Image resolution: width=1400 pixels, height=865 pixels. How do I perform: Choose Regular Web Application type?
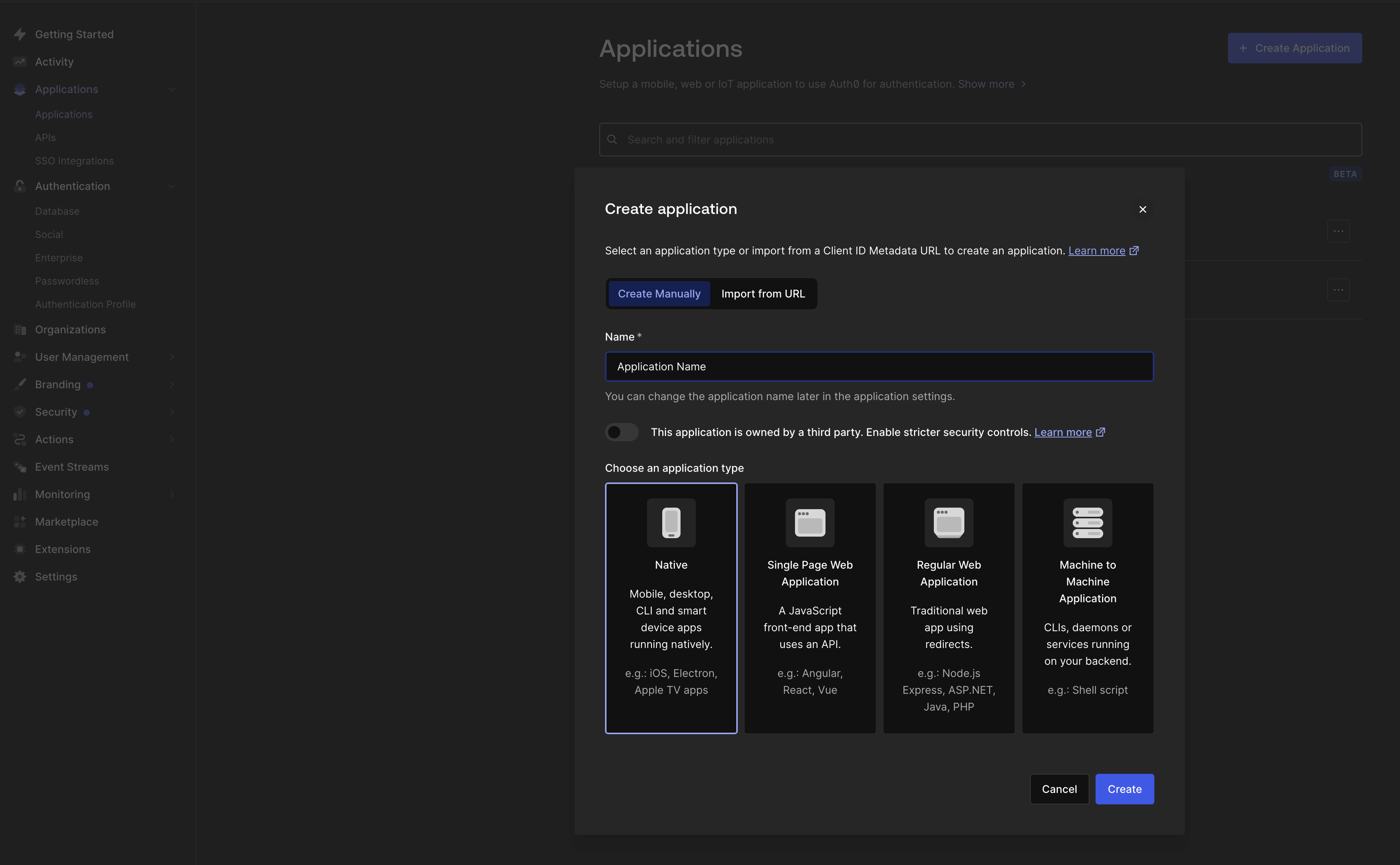pos(949,608)
